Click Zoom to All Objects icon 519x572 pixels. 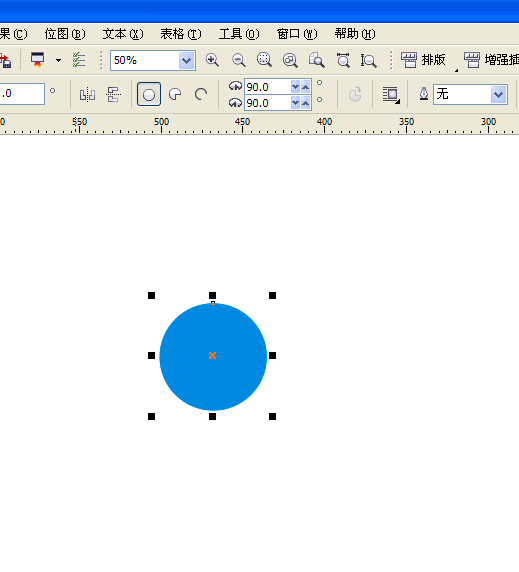tap(290, 60)
